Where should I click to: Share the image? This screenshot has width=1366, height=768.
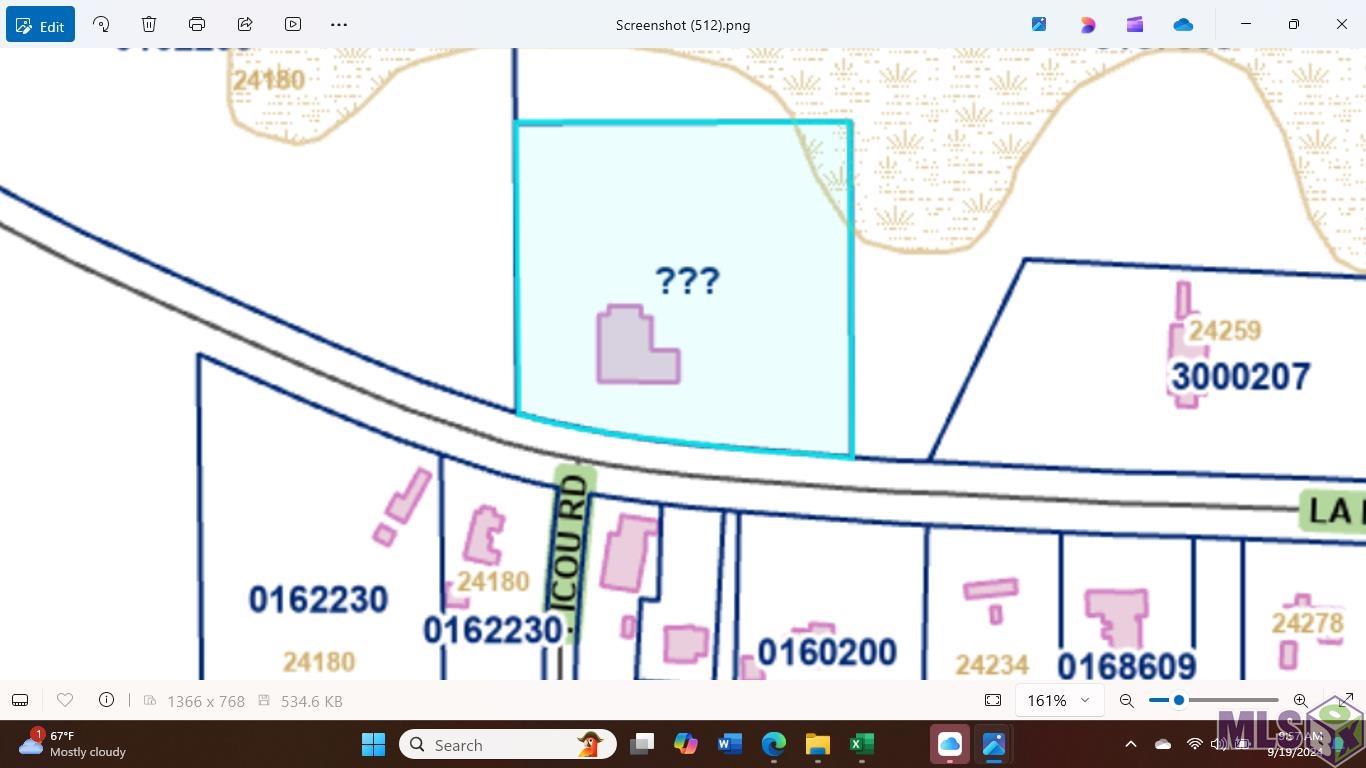pos(245,24)
